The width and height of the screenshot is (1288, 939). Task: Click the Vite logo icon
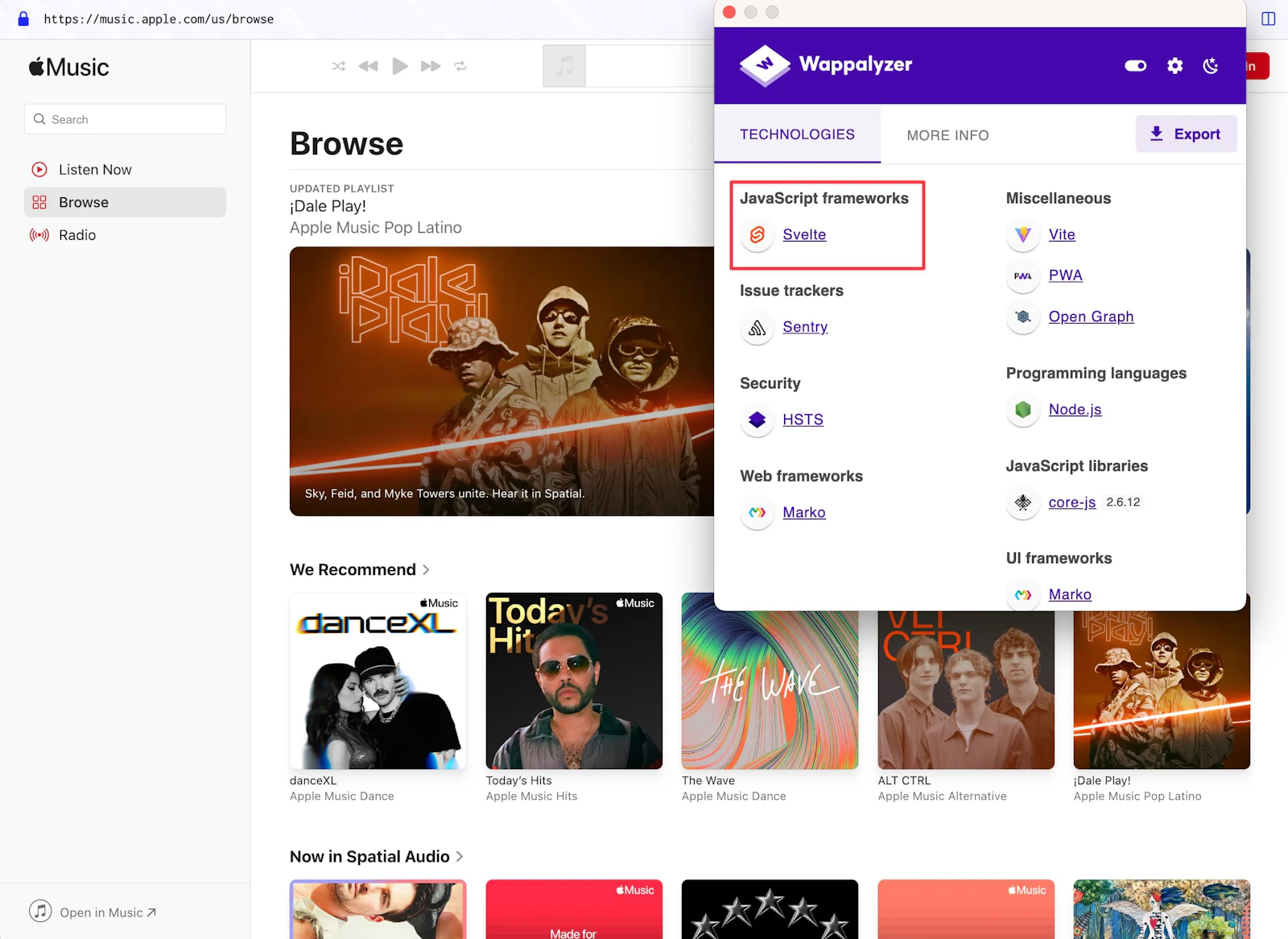(x=1022, y=235)
